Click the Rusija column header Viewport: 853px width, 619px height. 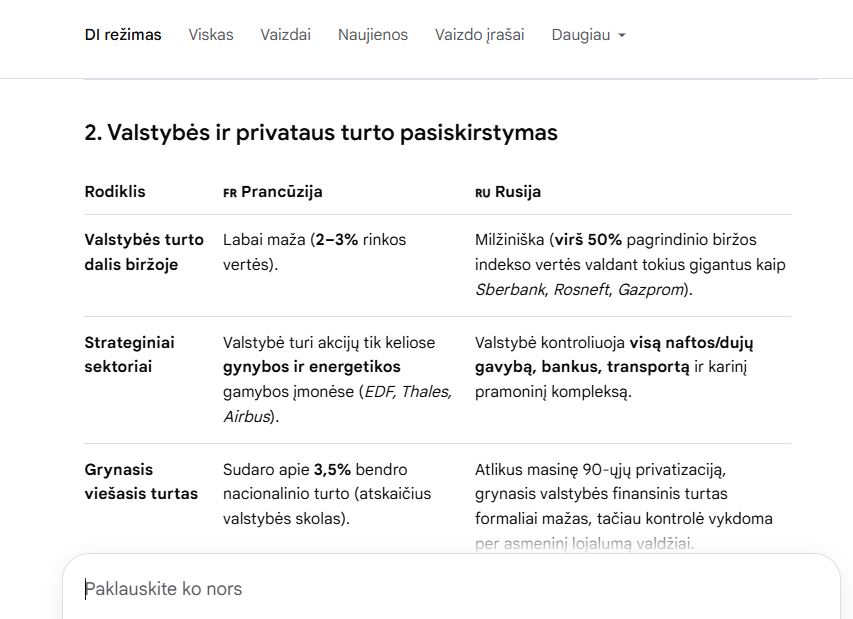pyautogui.click(x=517, y=191)
